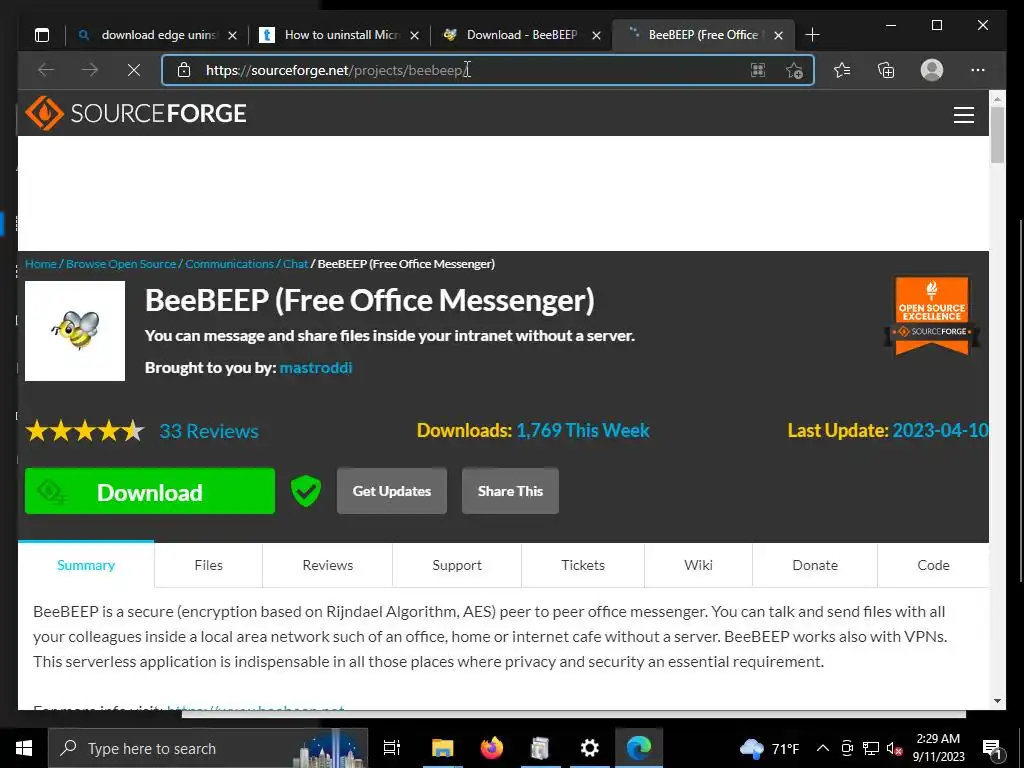Launch Firefox from taskbar
Screen dimensions: 1024x768
492,748
